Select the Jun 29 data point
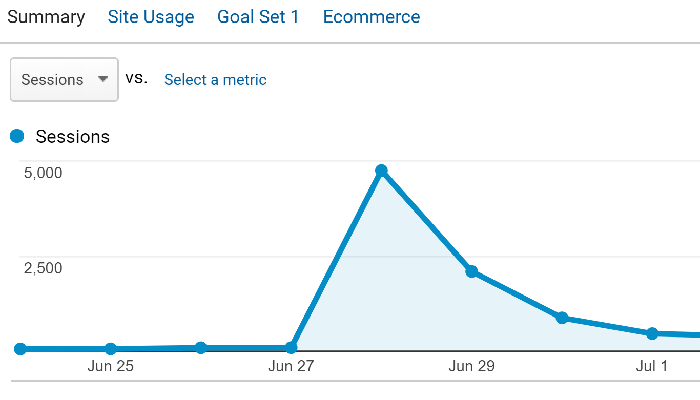Screen dimensions: 700x400 (472, 271)
